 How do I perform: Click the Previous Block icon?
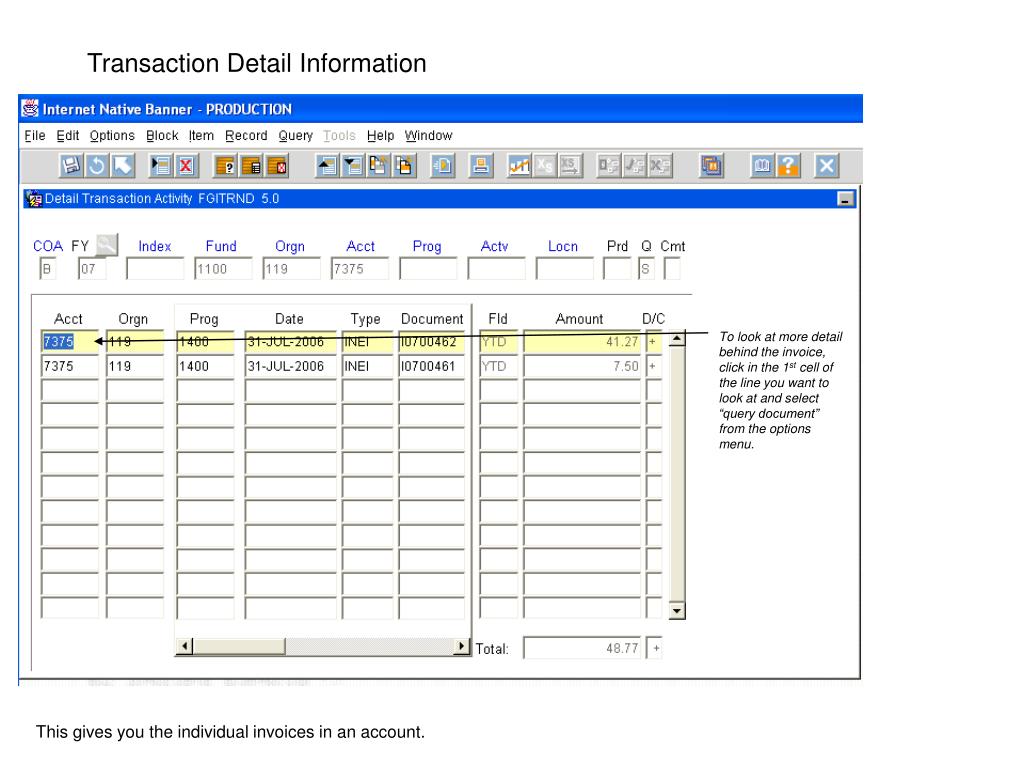(x=378, y=165)
